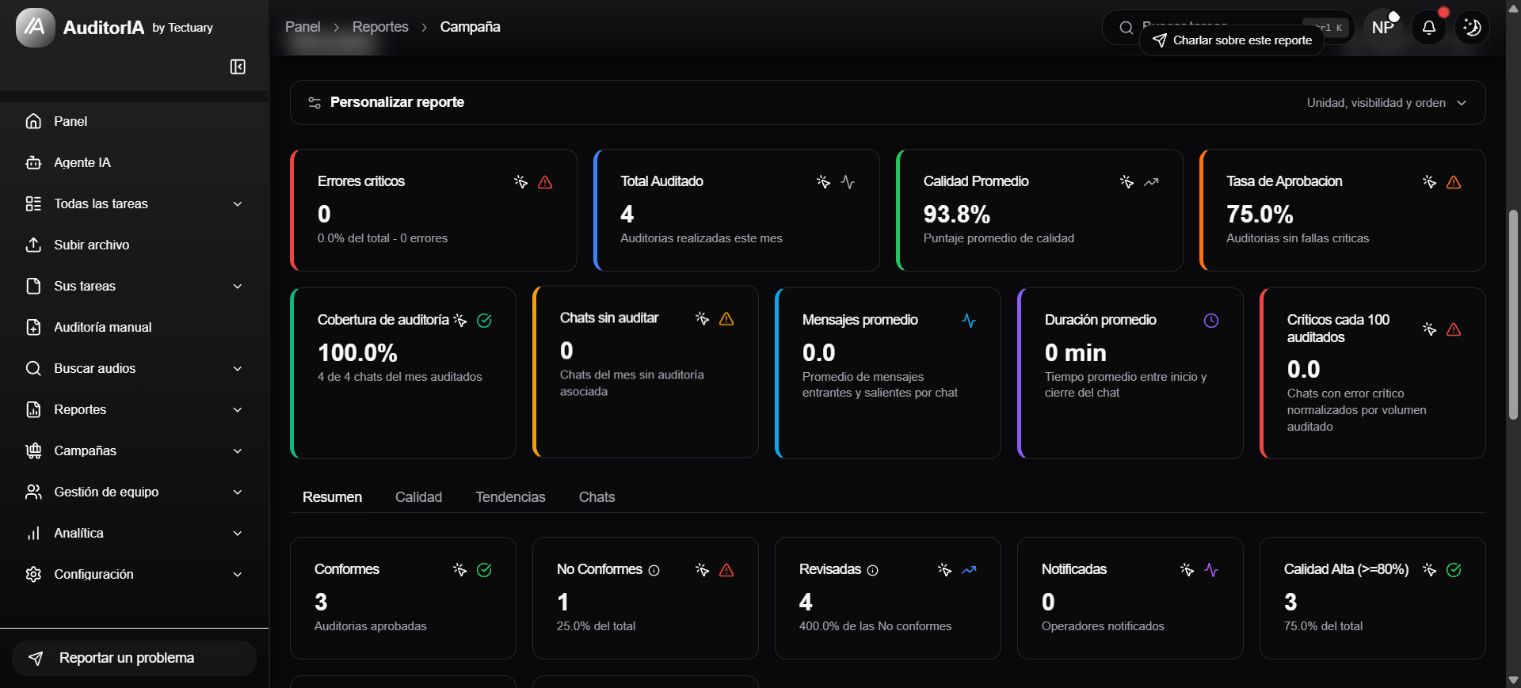Click the info icon beside No Conformes
Viewport: 1521px width, 688px height.
tap(654, 570)
